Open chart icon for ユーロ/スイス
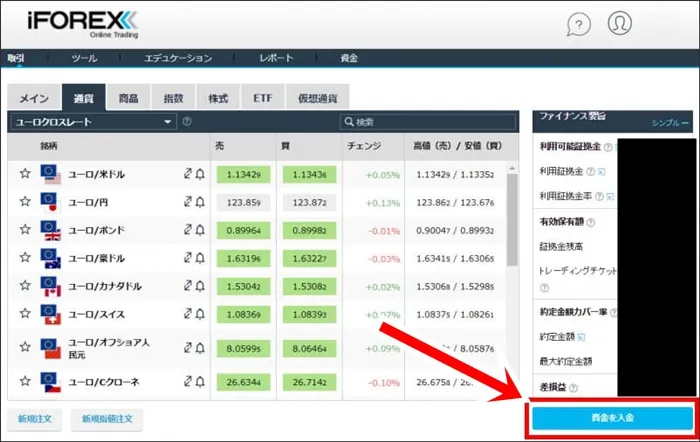 (188, 314)
